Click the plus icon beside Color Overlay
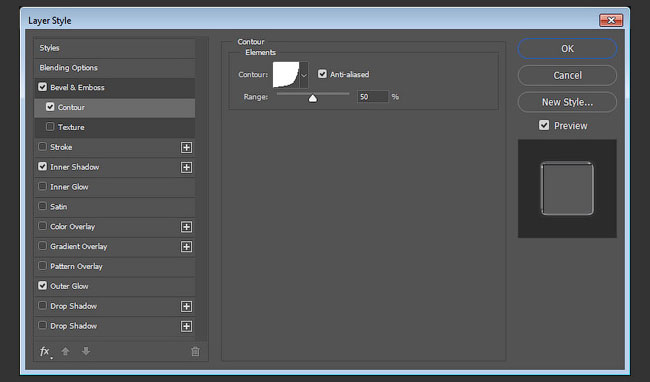 click(x=186, y=227)
